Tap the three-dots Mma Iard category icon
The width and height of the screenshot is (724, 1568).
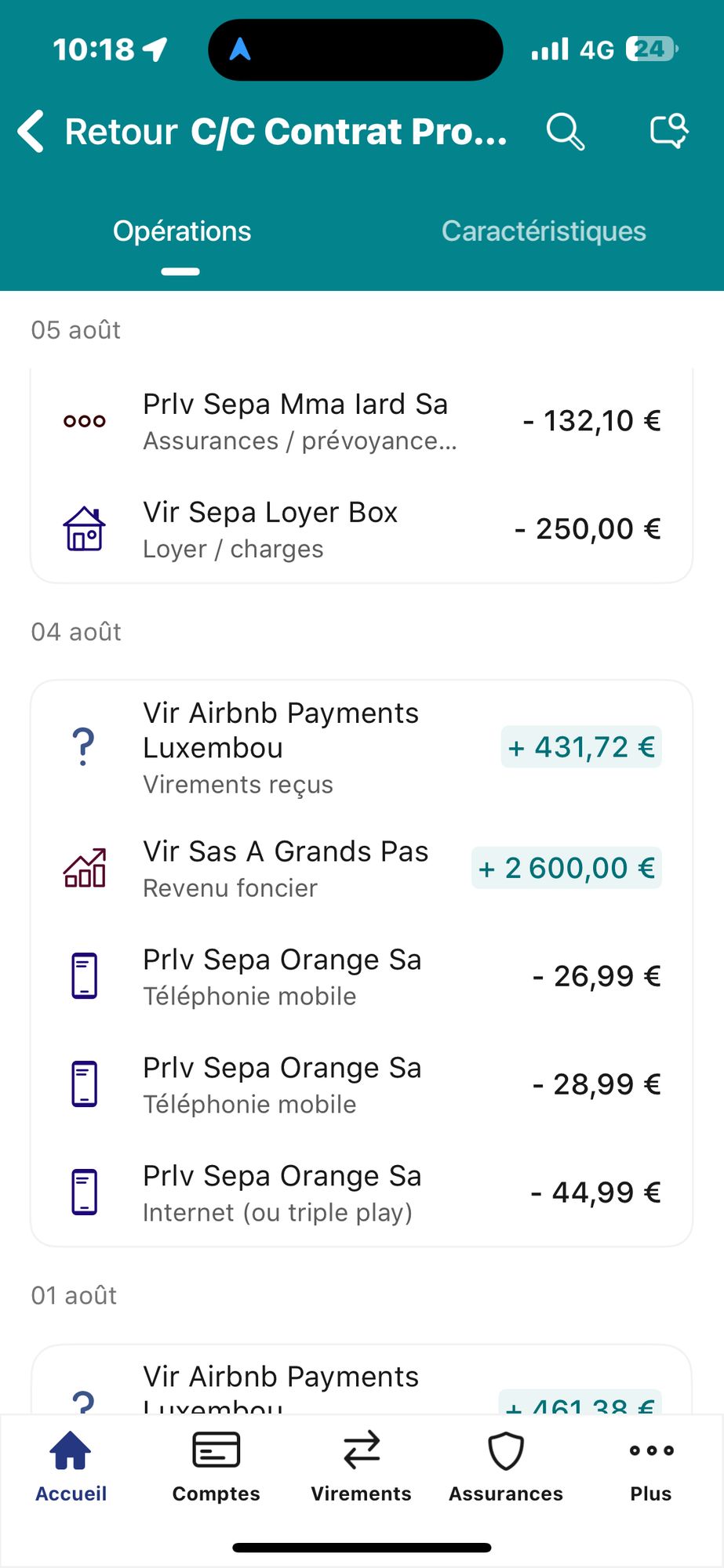click(84, 421)
